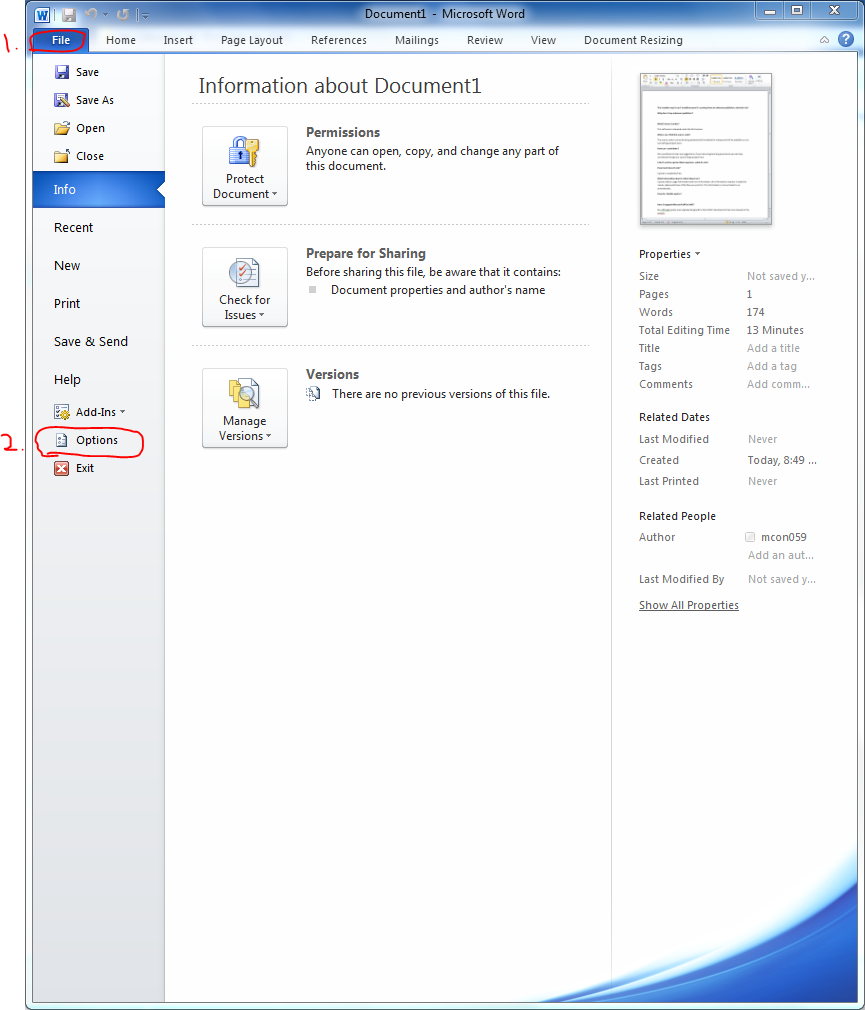Image resolution: width=865 pixels, height=1010 pixels.
Task: Click the 'Last Modified By' property label
Action: click(x=681, y=579)
